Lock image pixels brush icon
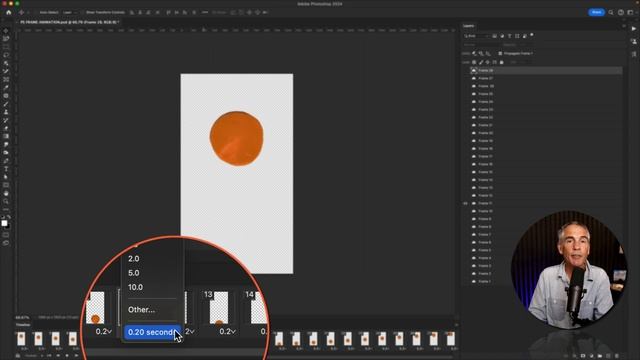The image size is (640, 360). [481, 62]
